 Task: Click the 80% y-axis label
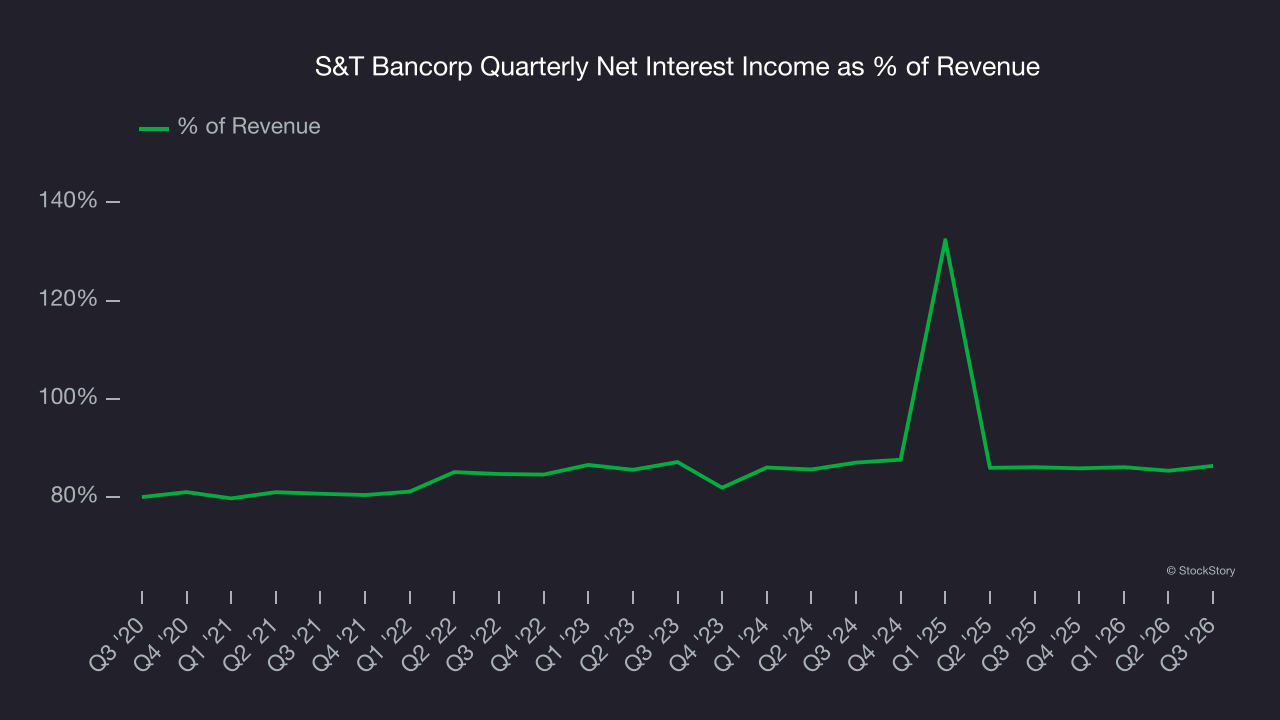[x=74, y=496]
